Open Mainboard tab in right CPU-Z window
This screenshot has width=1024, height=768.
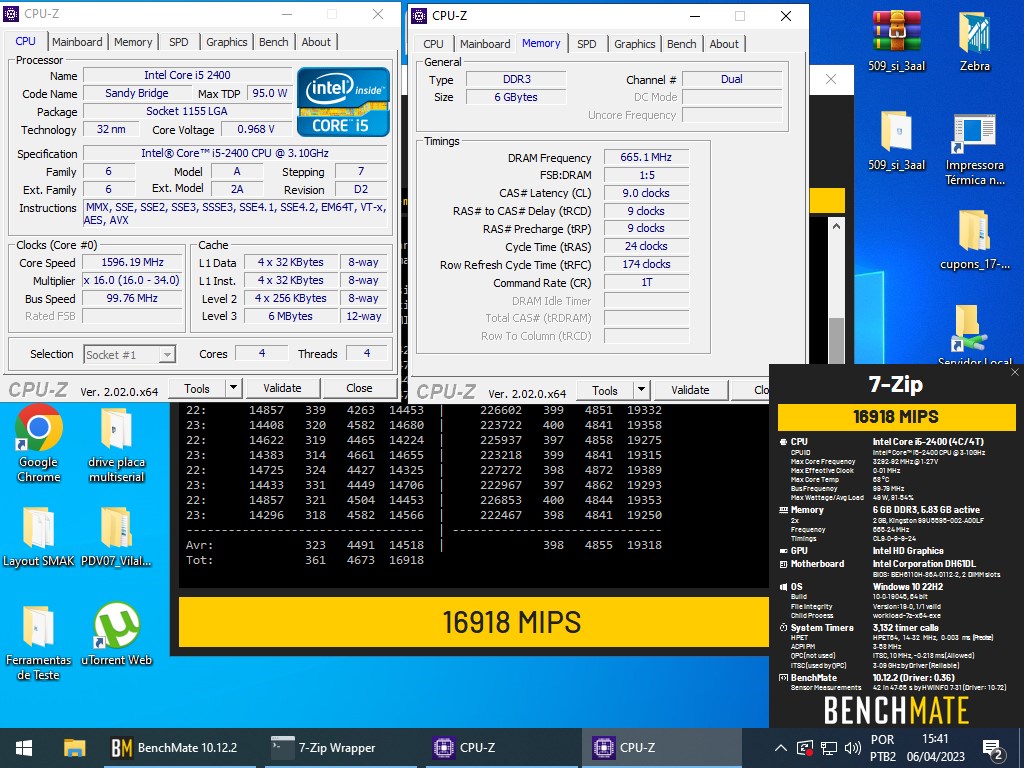485,44
